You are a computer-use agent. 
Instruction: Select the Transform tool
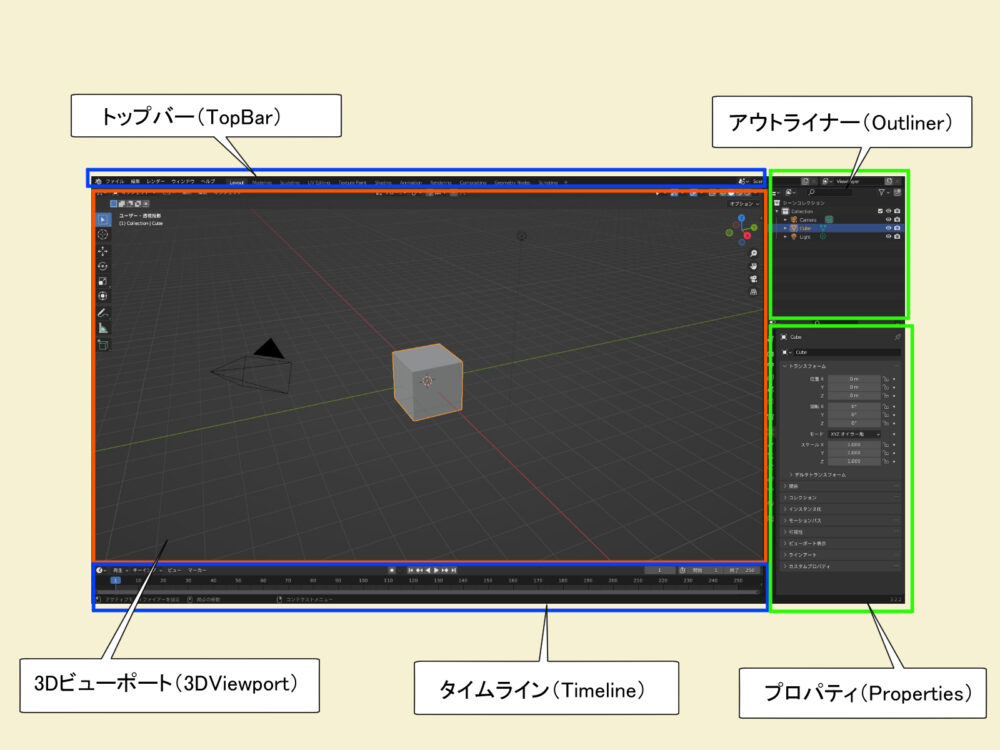(x=103, y=296)
